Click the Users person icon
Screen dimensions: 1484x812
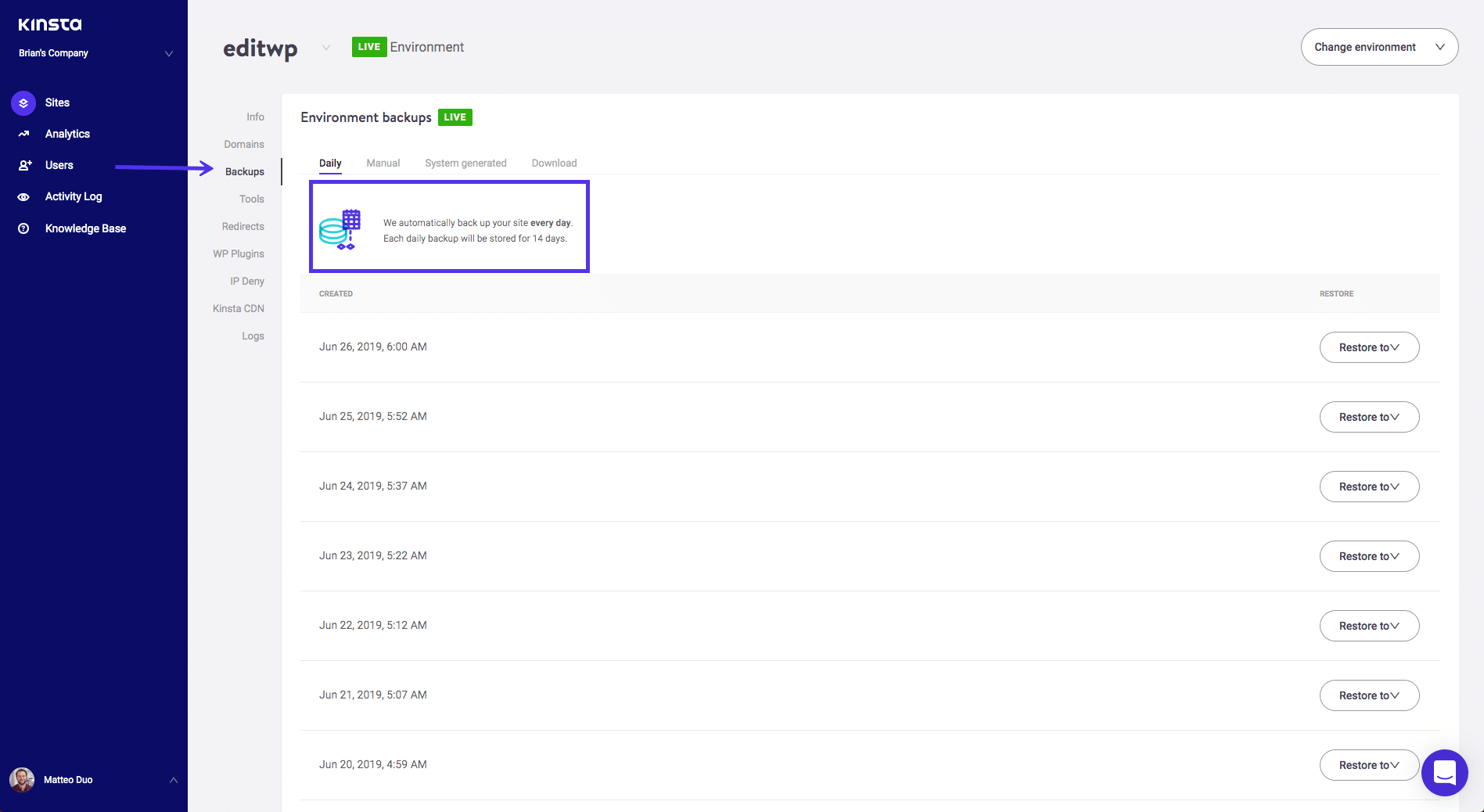pyautogui.click(x=23, y=165)
